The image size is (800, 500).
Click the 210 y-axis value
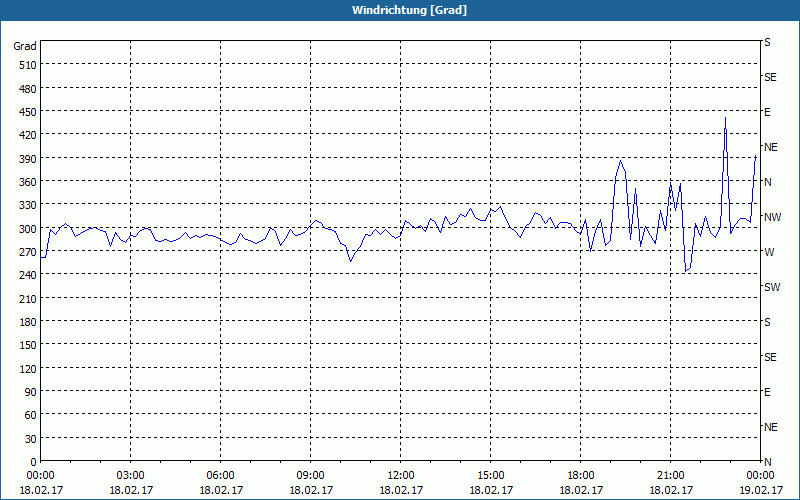point(28,299)
